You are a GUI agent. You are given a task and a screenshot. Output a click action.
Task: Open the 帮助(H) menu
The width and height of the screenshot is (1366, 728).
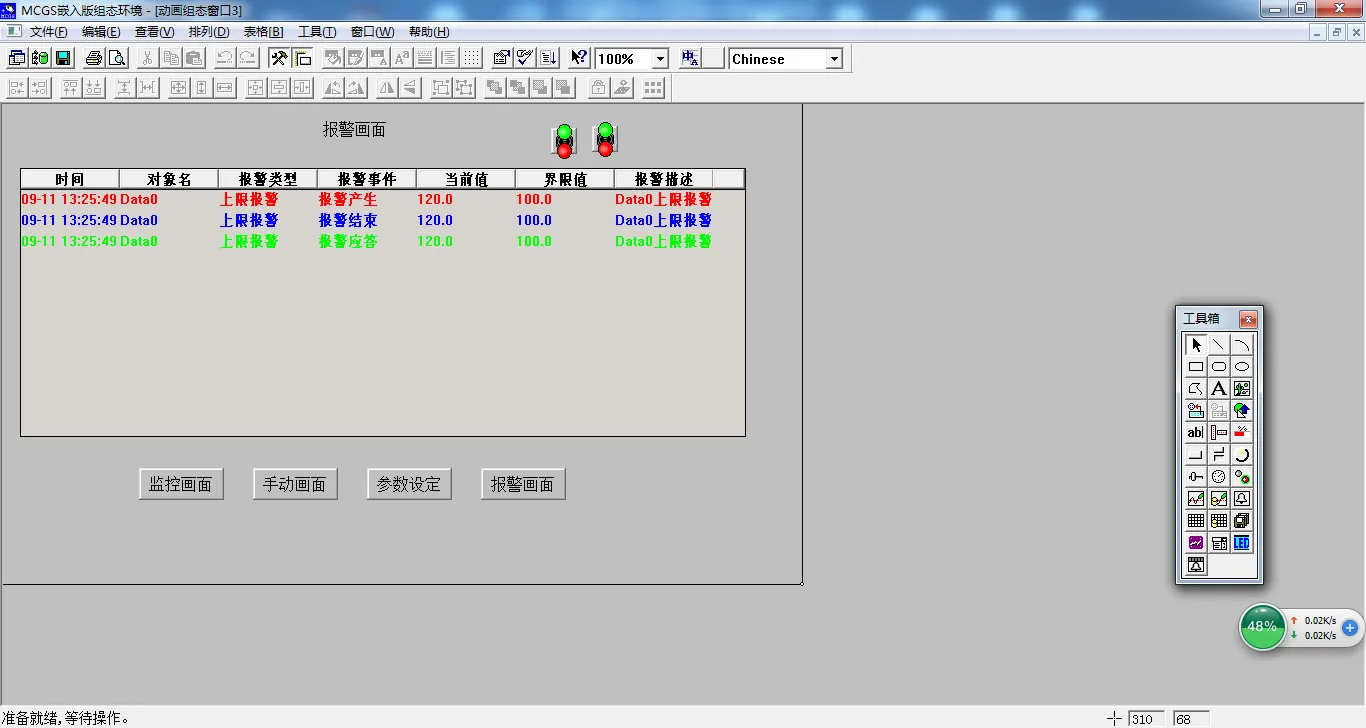[429, 32]
